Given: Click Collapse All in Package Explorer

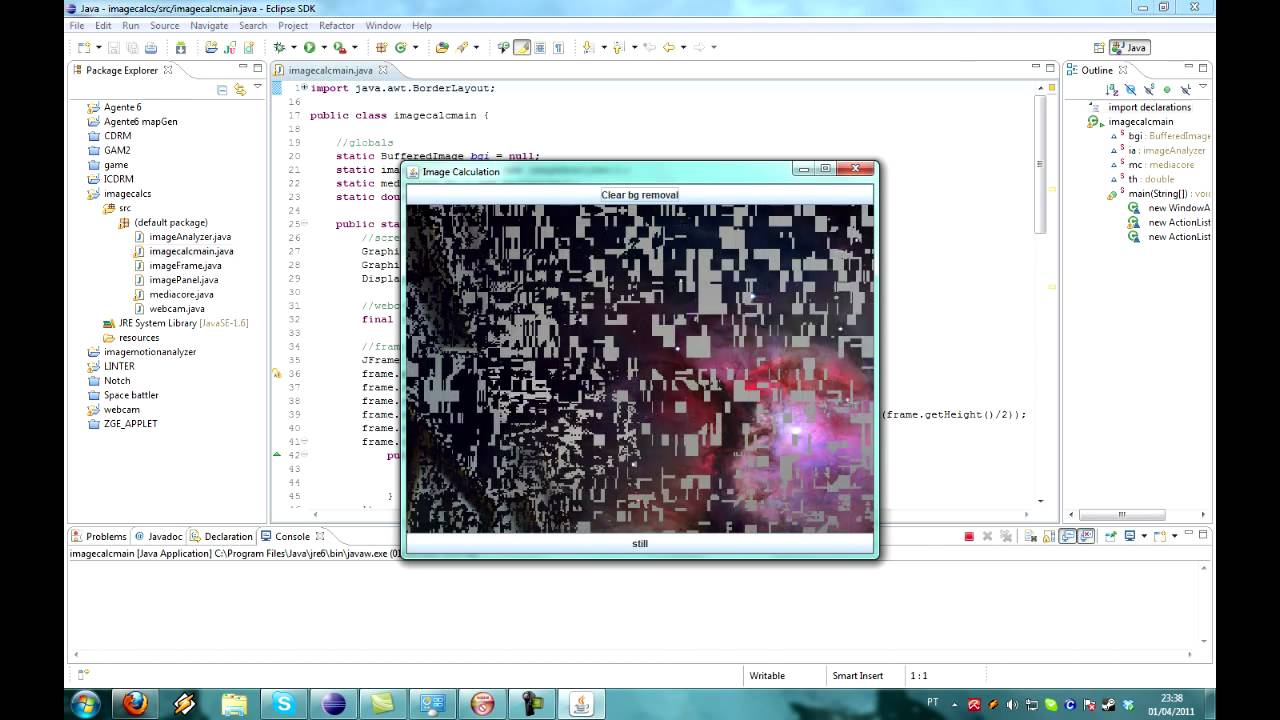Looking at the screenshot, I should (222, 89).
